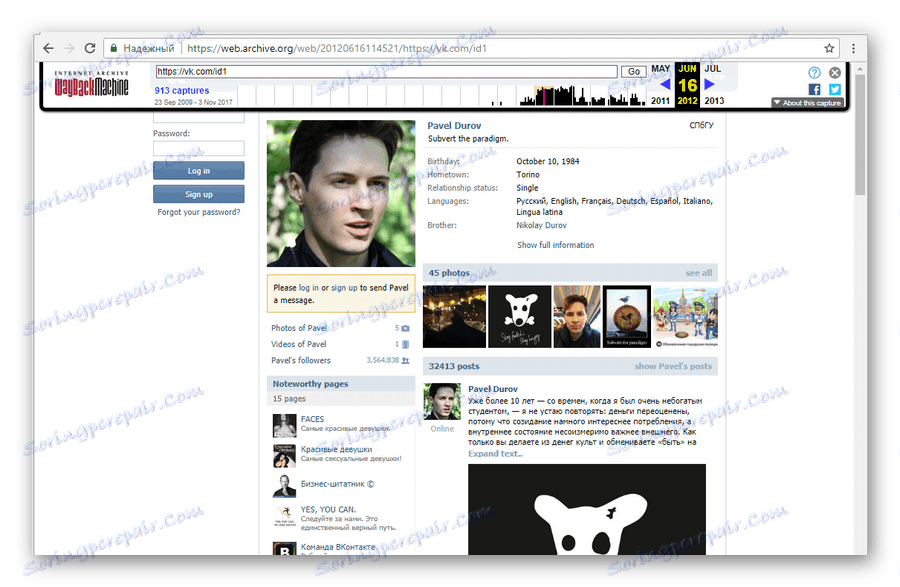Open the Красивые девушки page
This screenshot has width=900, height=587.
tap(336, 449)
